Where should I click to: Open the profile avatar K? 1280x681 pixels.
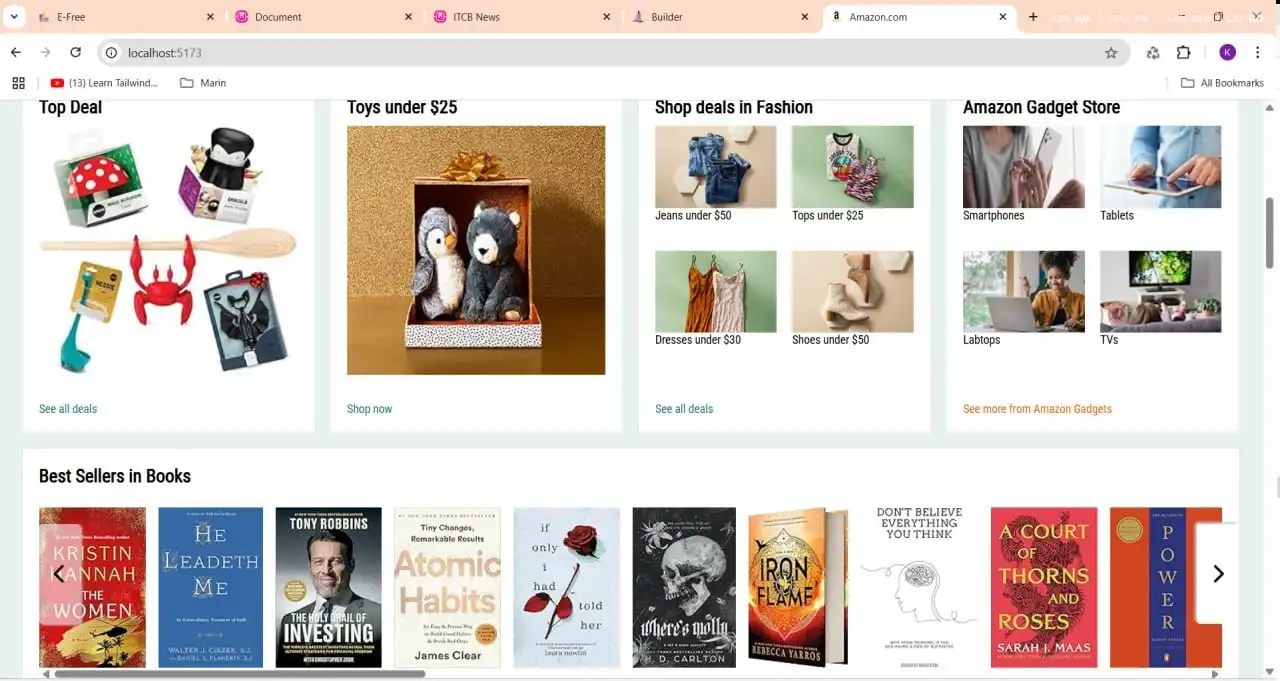[1227, 53]
